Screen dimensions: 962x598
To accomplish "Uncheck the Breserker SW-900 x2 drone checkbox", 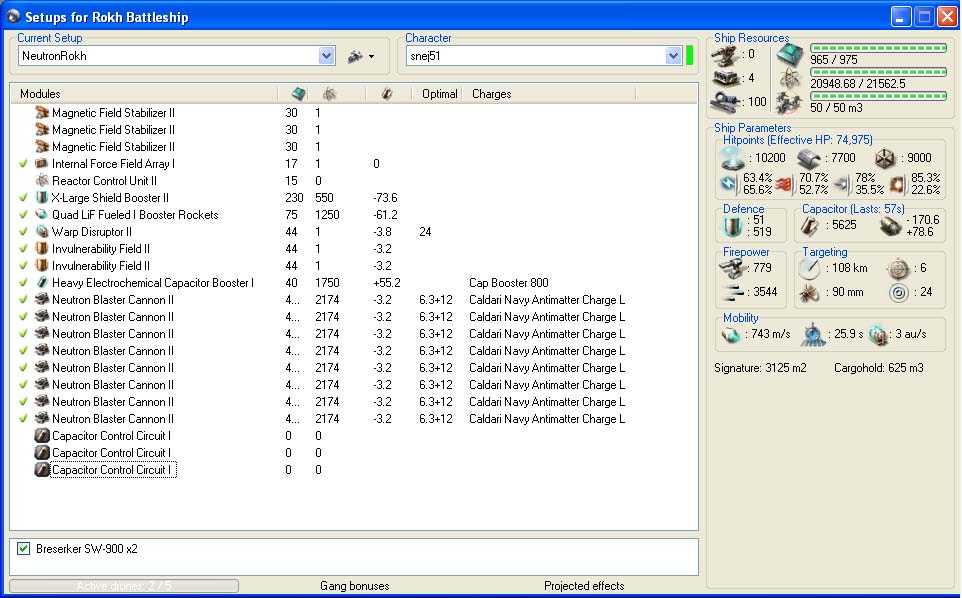I will tap(23, 548).
